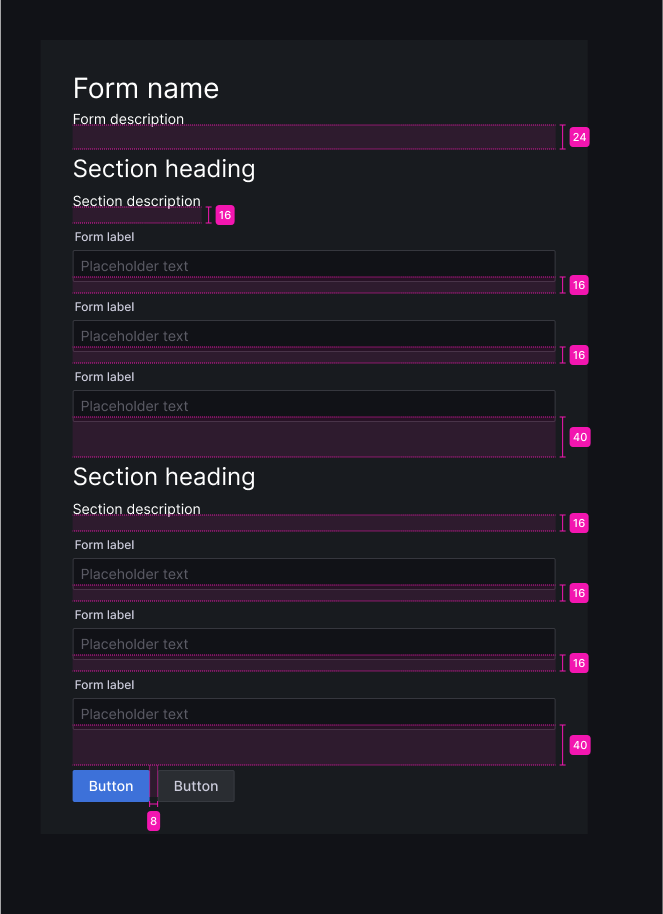Click the 16 badge beside Section description
This screenshot has height=914, width=663.
pos(225,215)
